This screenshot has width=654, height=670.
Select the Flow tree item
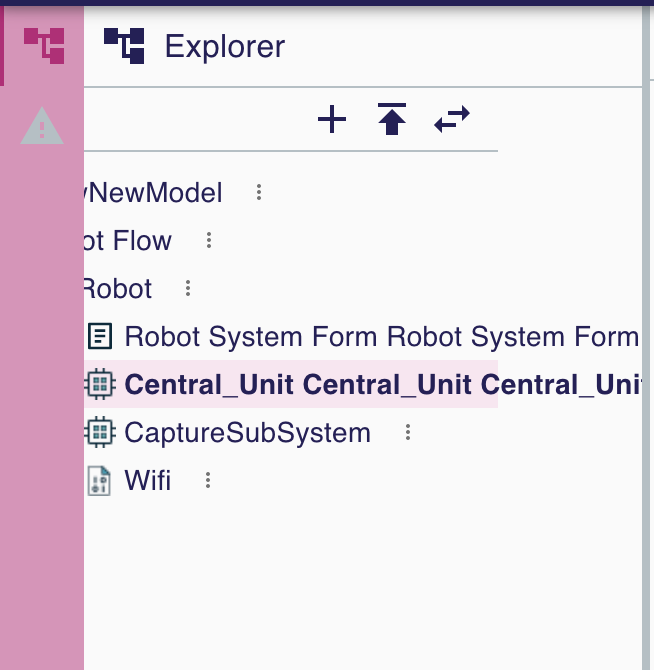pos(128,241)
